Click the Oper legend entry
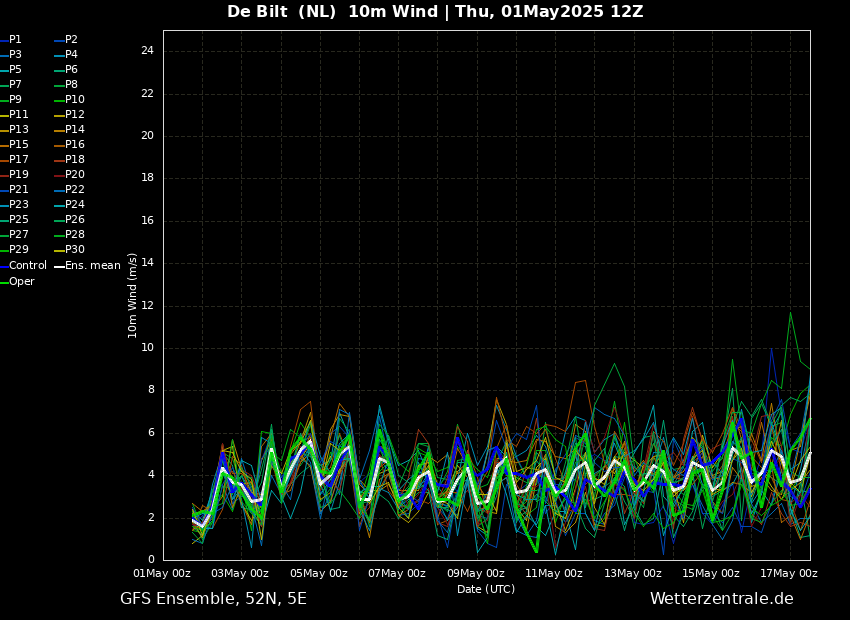The height and width of the screenshot is (620, 850). click(21, 282)
